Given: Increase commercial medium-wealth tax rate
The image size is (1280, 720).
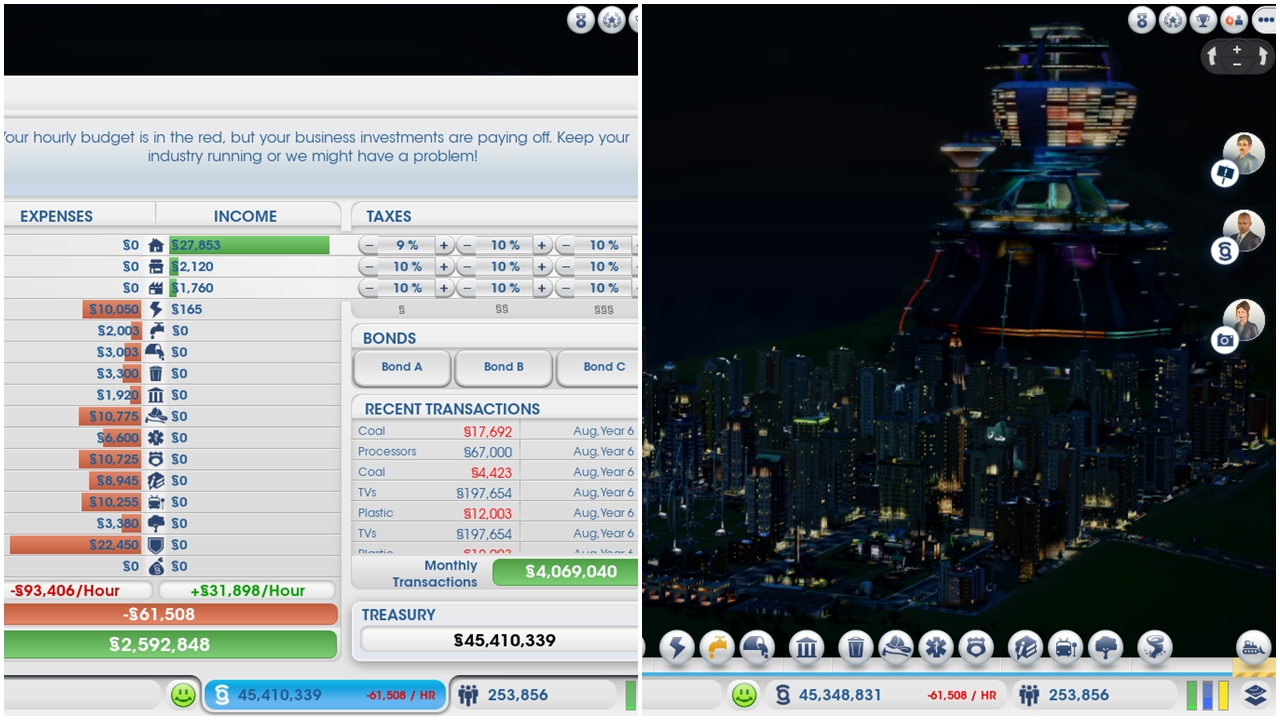Looking at the screenshot, I should [542, 267].
